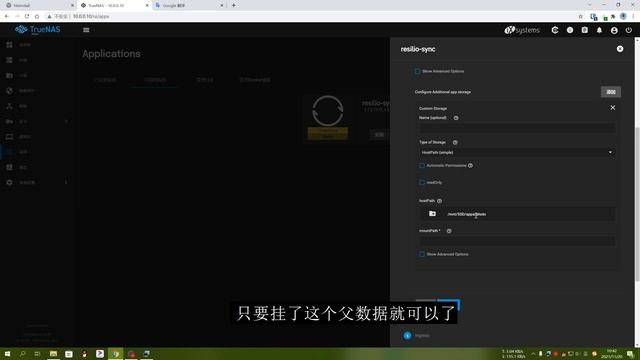Open a new browser tab
The image size is (640, 360).
(x=233, y=6)
